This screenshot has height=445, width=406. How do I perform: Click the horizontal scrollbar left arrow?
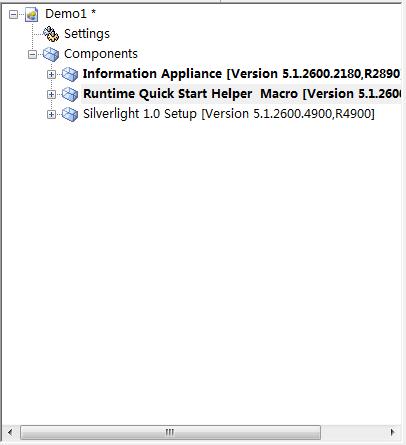click(x=10, y=433)
